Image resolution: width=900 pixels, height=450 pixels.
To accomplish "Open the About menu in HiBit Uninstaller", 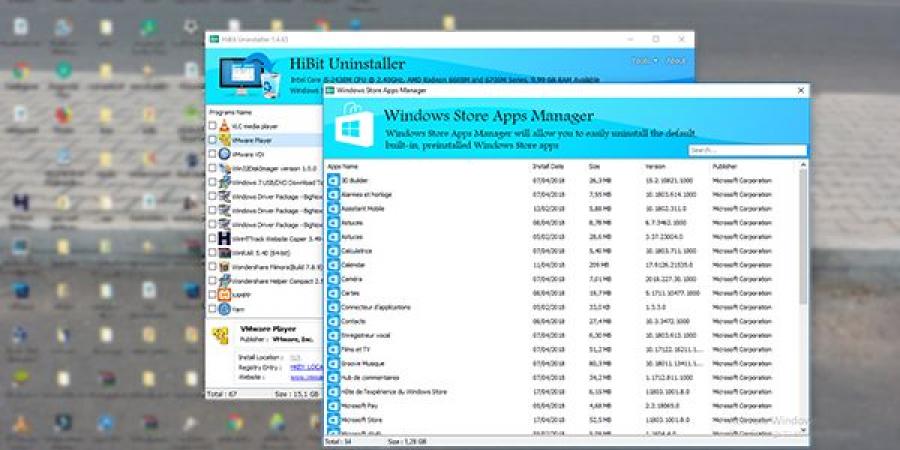I will pos(676,61).
